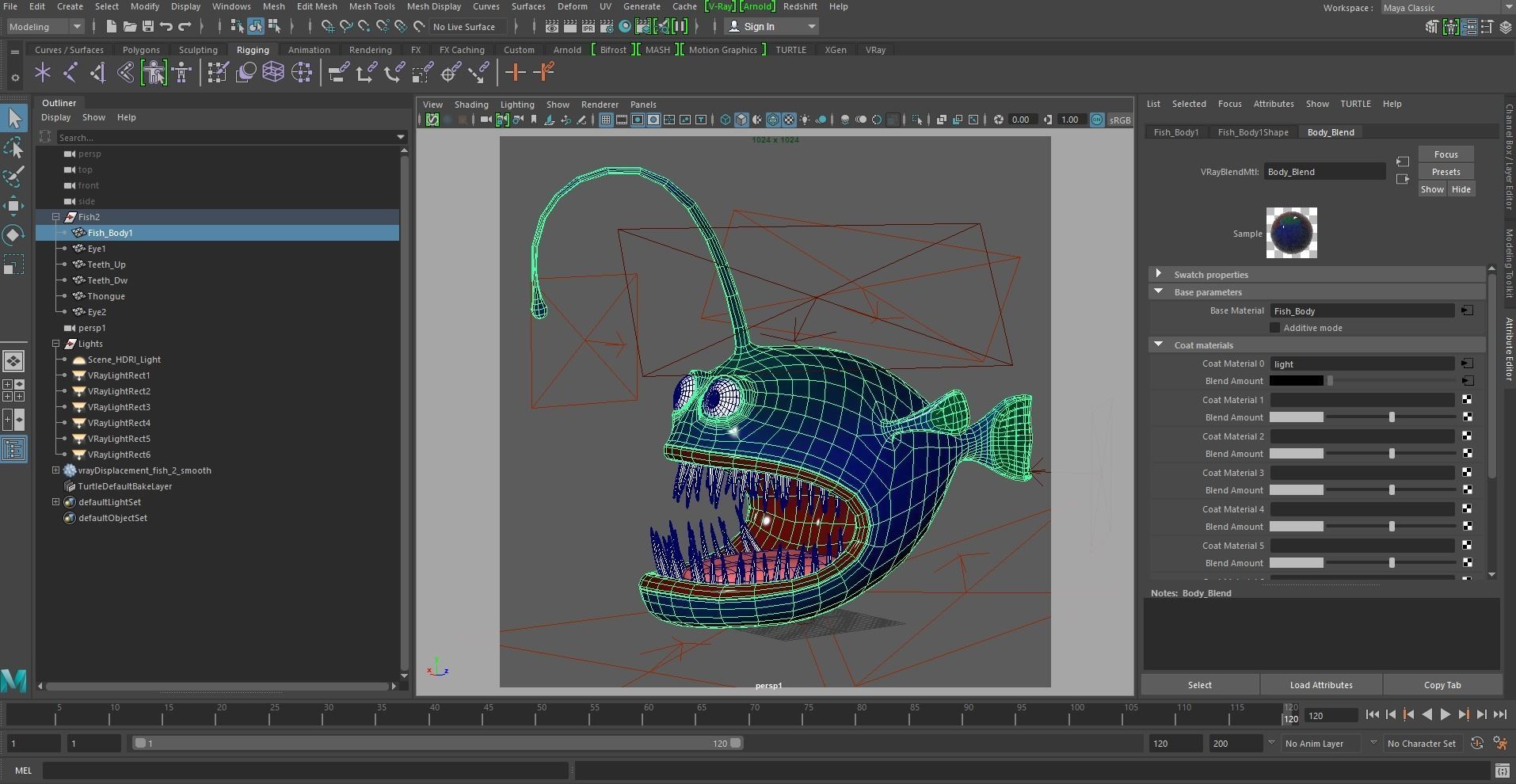Viewport: 1516px width, 784px height.
Task: Expand vrayDisplacement_fish_2_smooth node
Action: [56, 470]
